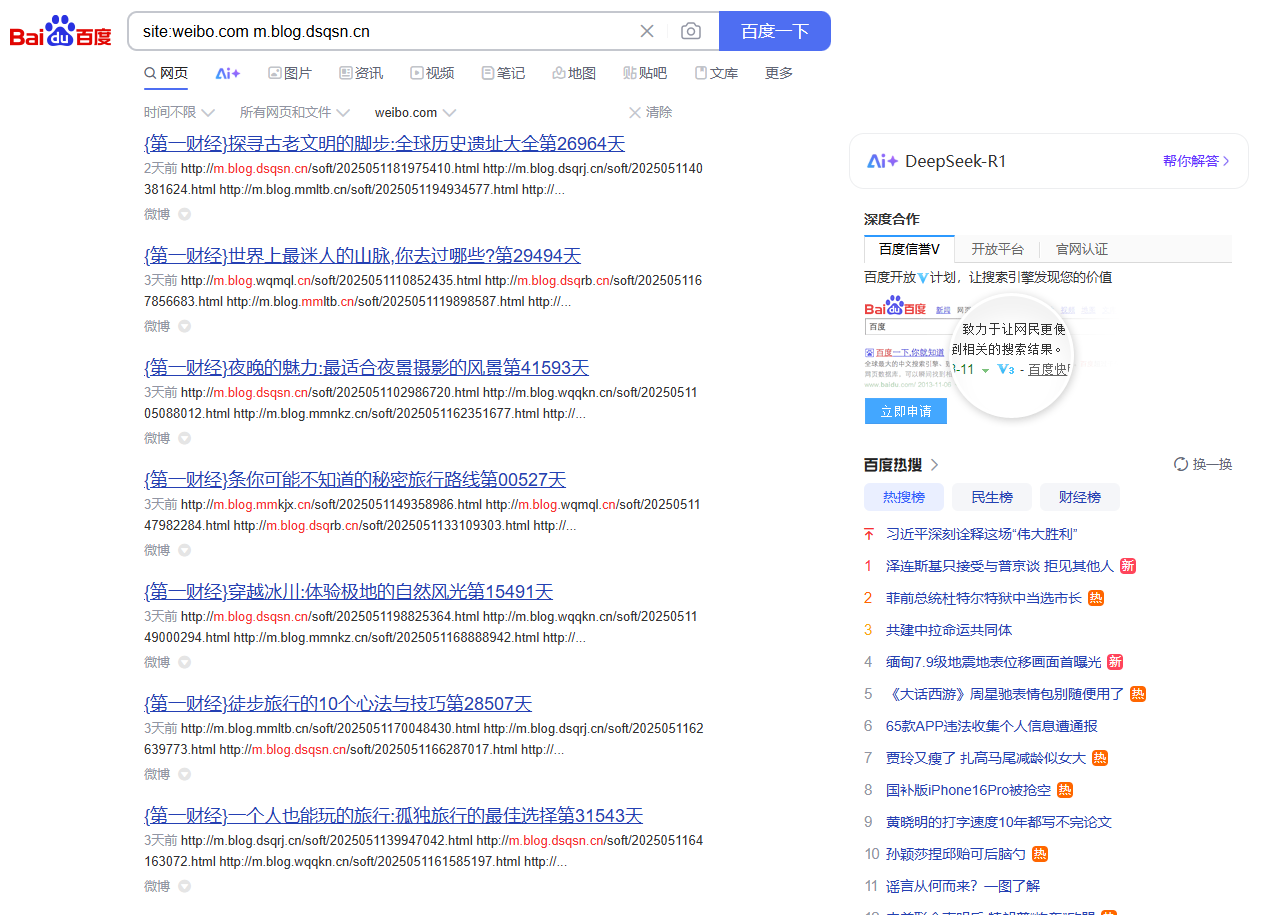Show 更多 search categories
This screenshot has height=915, width=1264.
tap(779, 73)
